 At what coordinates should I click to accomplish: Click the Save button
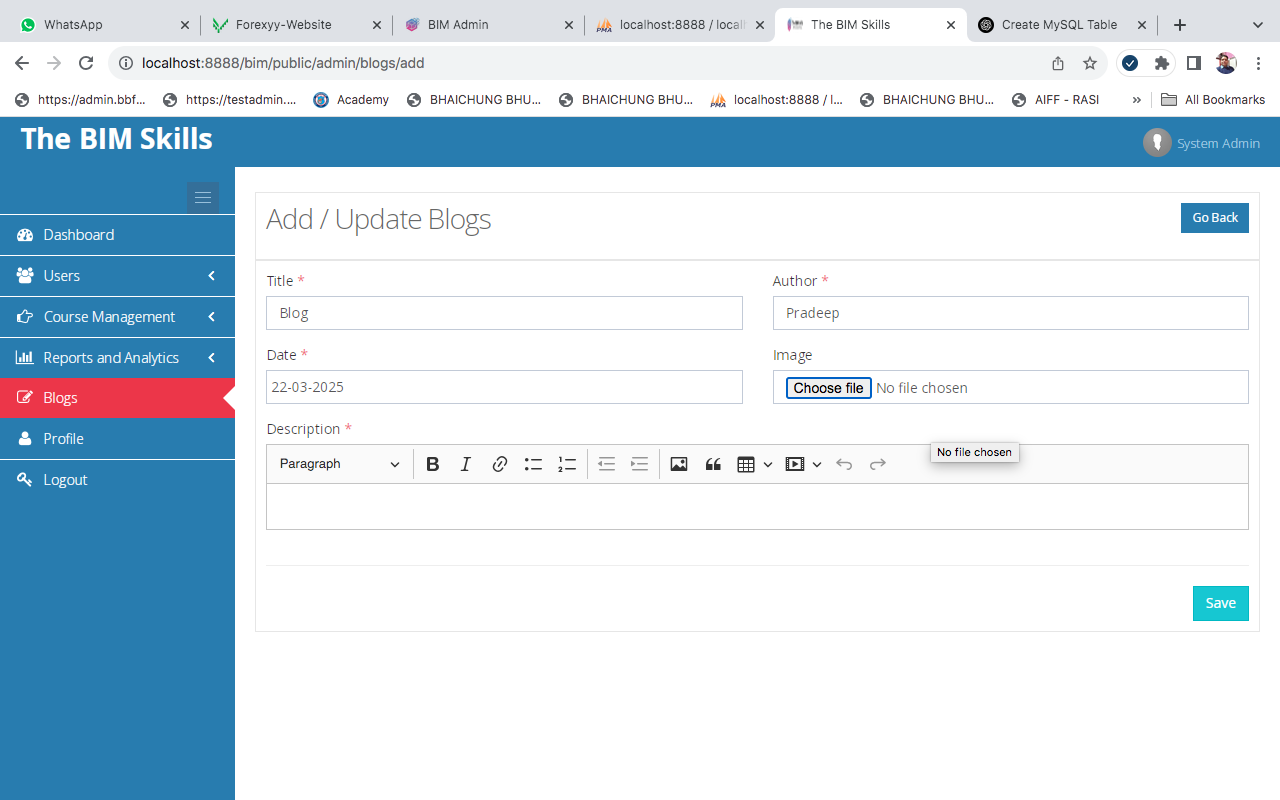tap(1221, 603)
